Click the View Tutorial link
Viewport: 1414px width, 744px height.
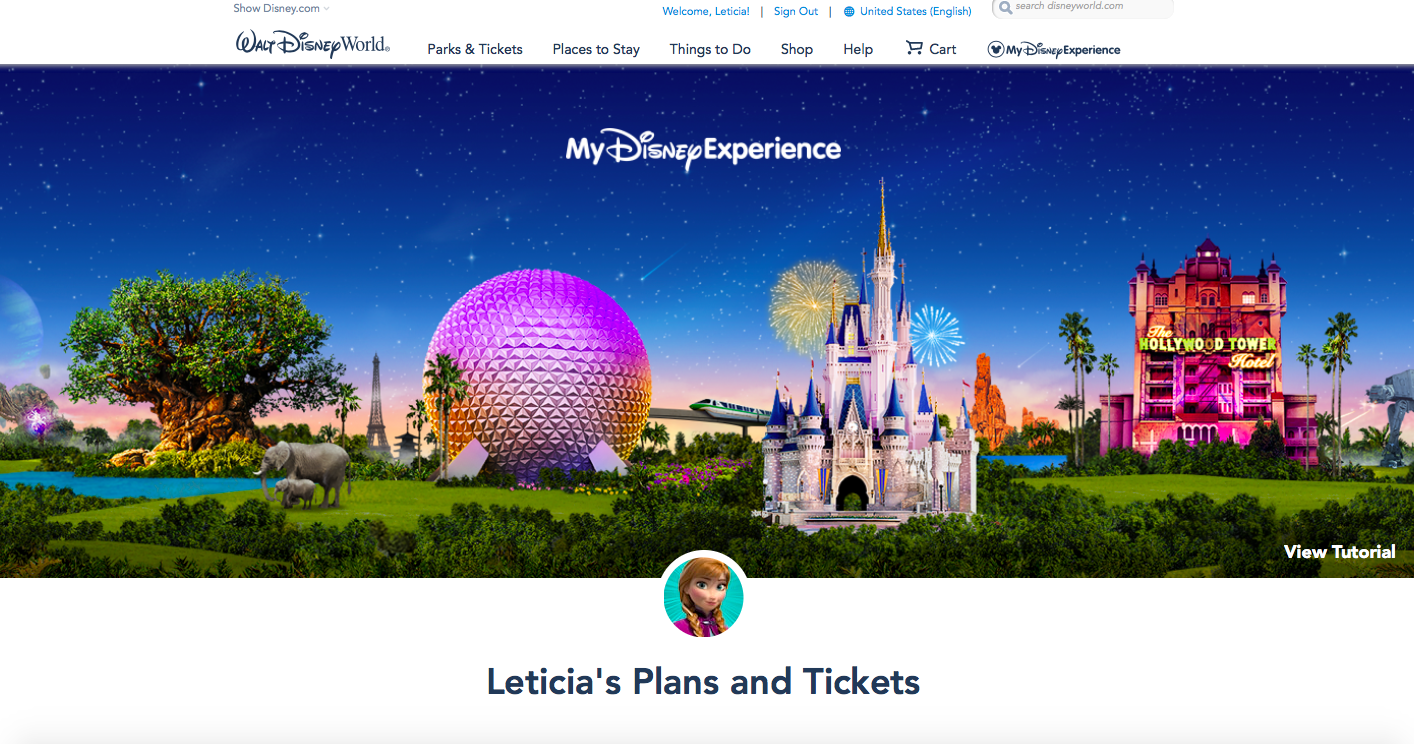(x=1340, y=552)
